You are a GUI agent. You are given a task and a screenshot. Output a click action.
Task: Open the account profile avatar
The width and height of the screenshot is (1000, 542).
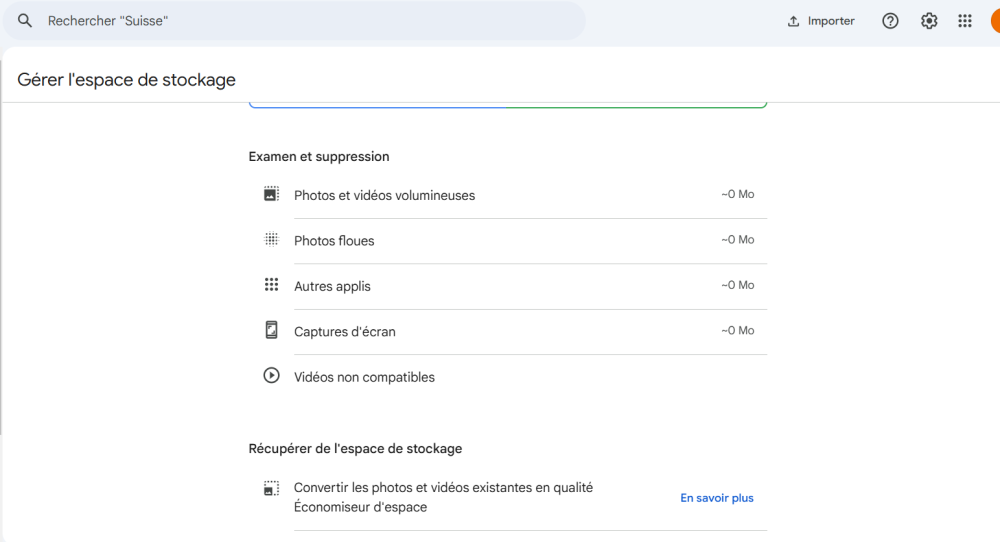tap(994, 21)
